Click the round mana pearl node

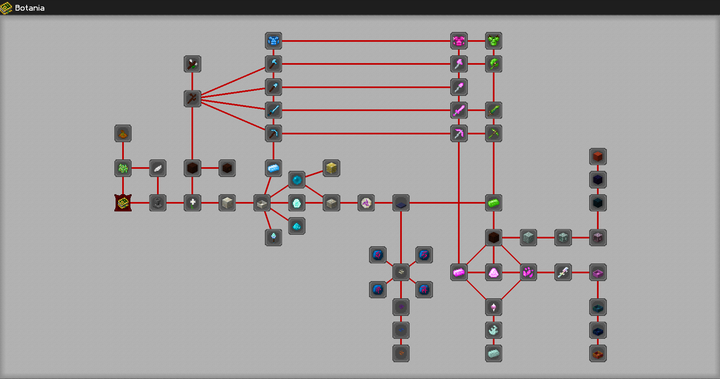[297, 180]
